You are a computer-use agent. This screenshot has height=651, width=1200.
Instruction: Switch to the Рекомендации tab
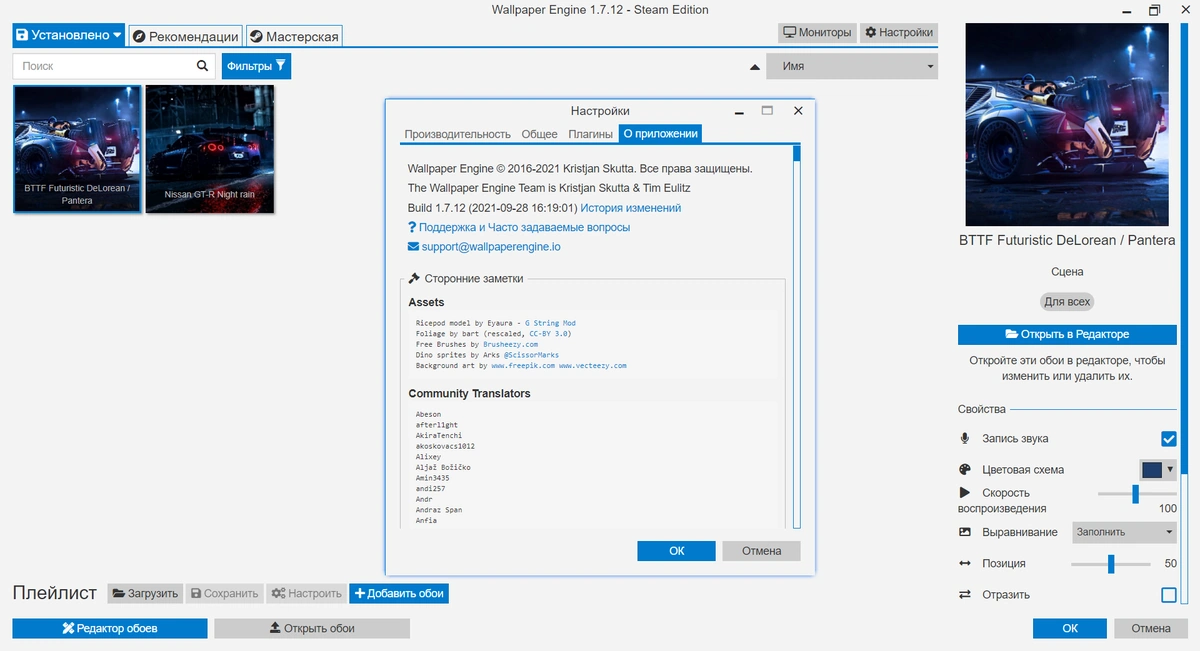point(186,36)
